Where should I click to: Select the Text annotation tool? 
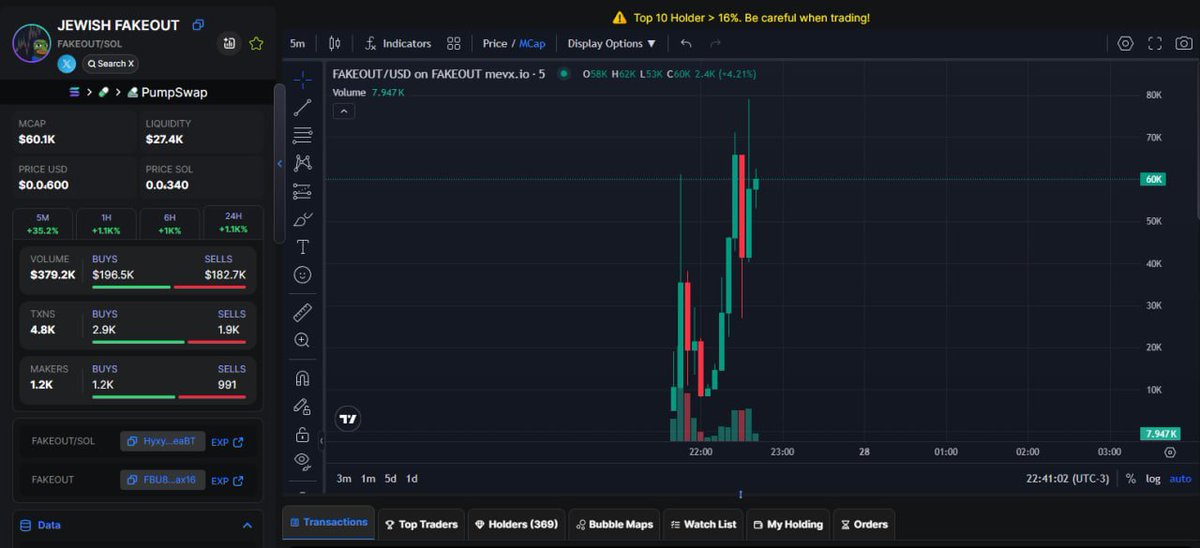[x=302, y=247]
